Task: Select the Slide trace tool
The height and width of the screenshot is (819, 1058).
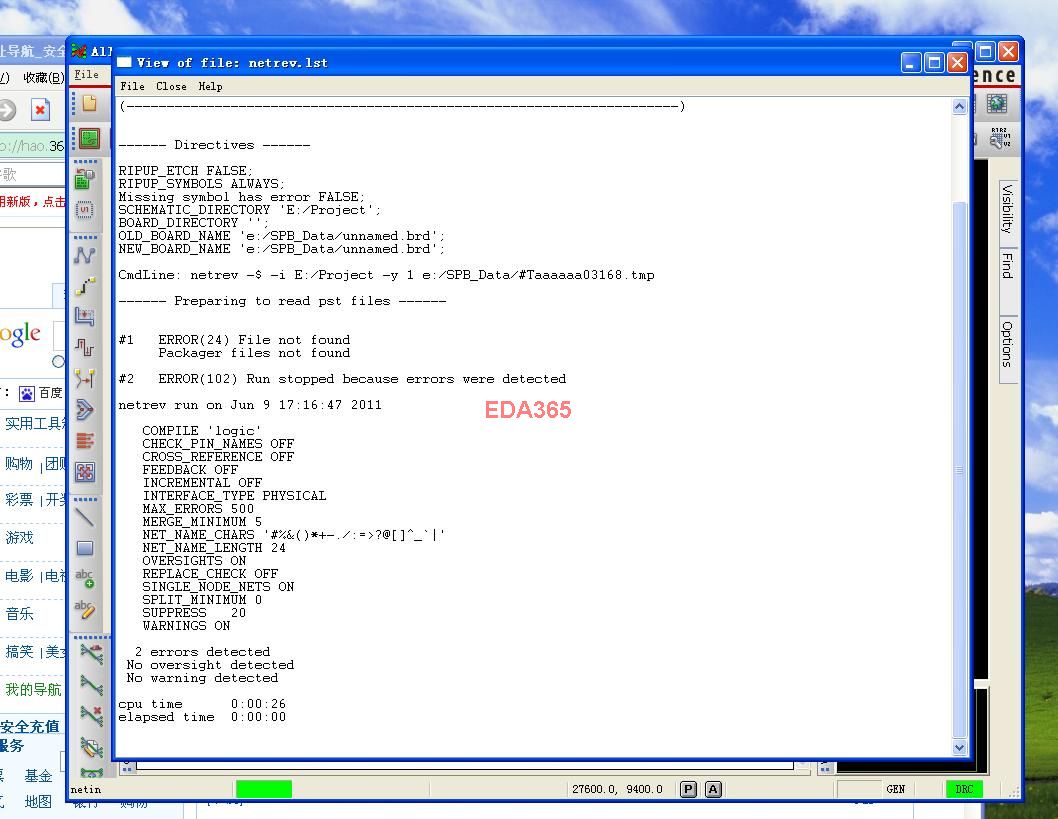Action: coord(85,287)
